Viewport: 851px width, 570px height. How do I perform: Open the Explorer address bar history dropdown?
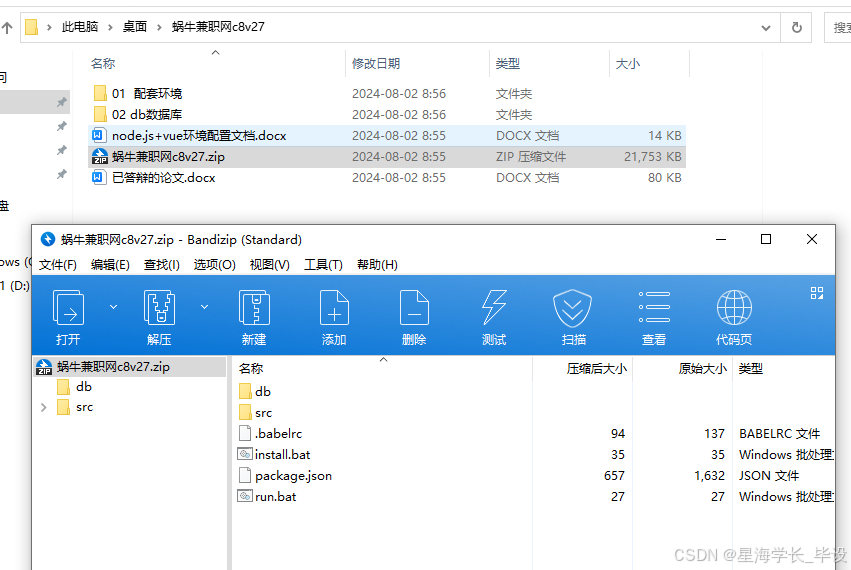[x=766, y=28]
